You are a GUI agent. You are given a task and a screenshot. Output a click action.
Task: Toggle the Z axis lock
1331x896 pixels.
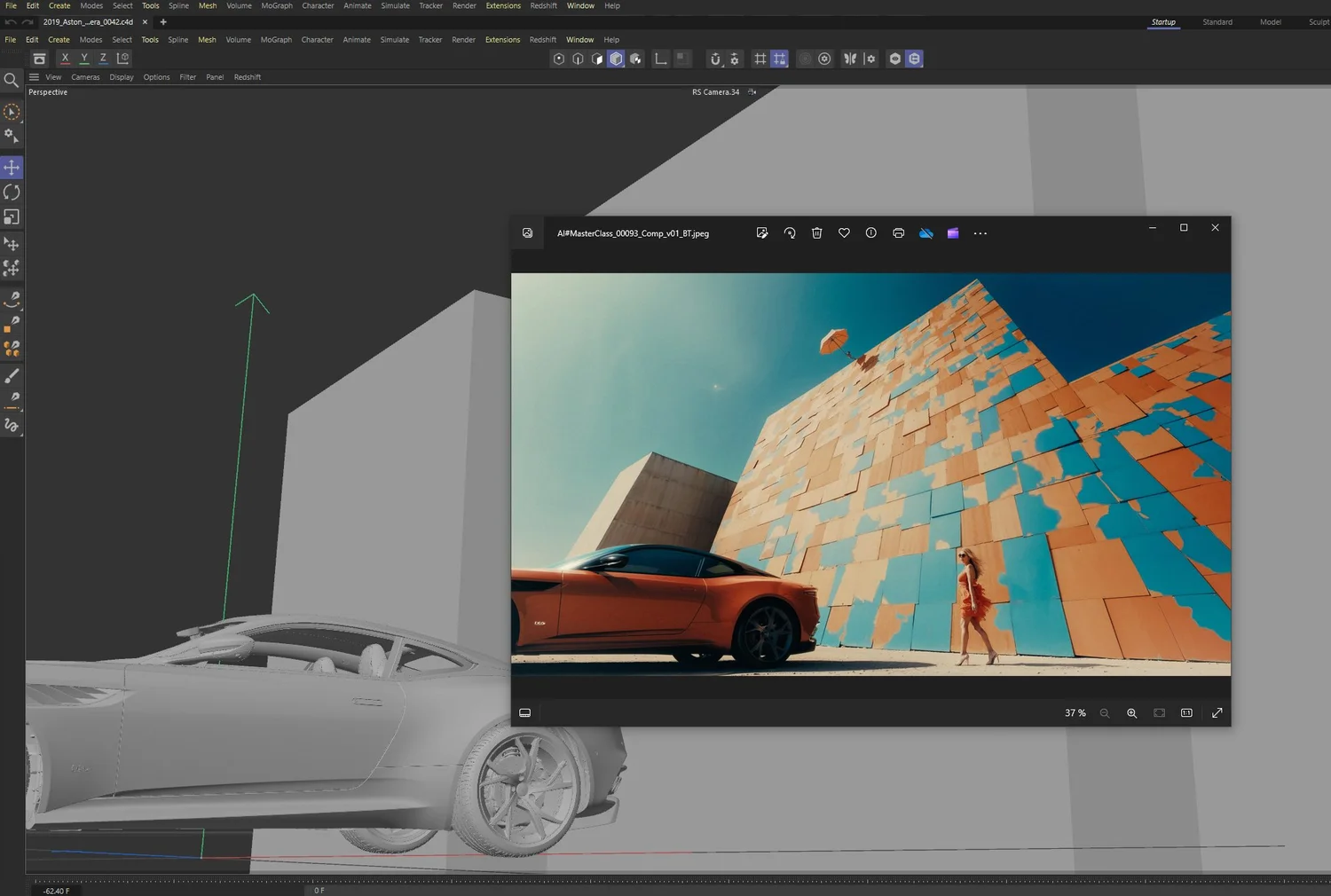102,58
